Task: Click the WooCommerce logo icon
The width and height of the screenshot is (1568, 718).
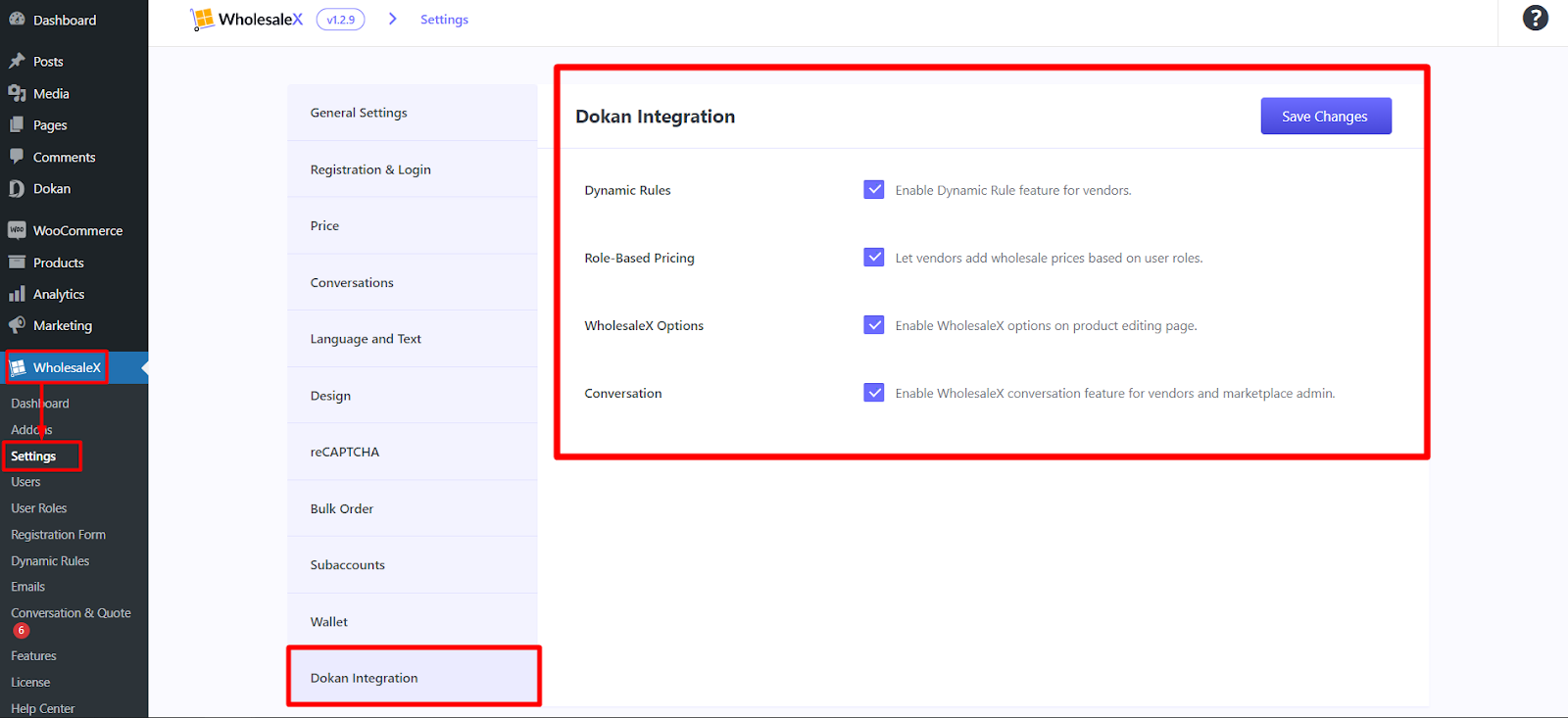Action: click(17, 230)
